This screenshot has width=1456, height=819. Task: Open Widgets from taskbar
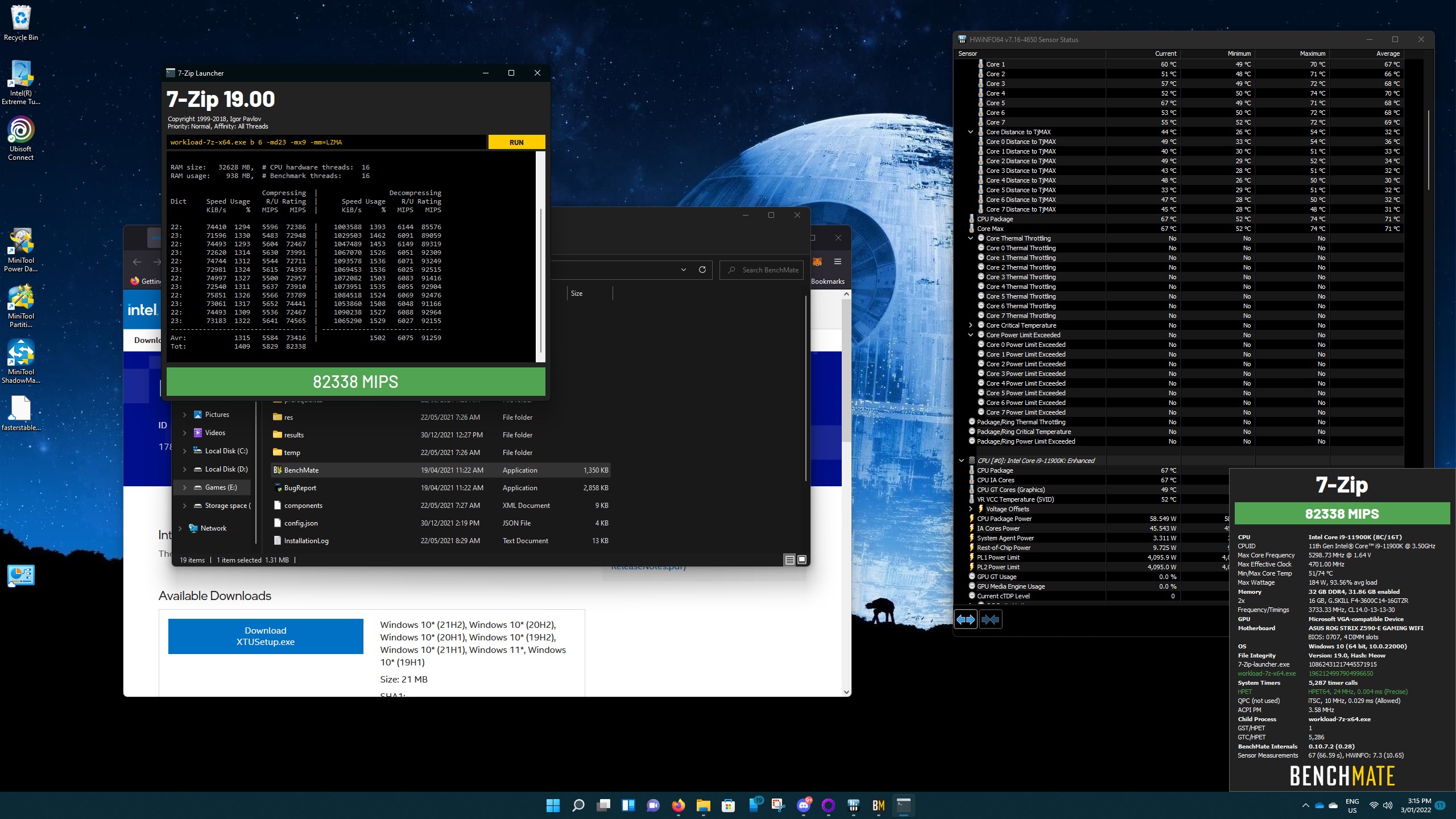[x=628, y=805]
